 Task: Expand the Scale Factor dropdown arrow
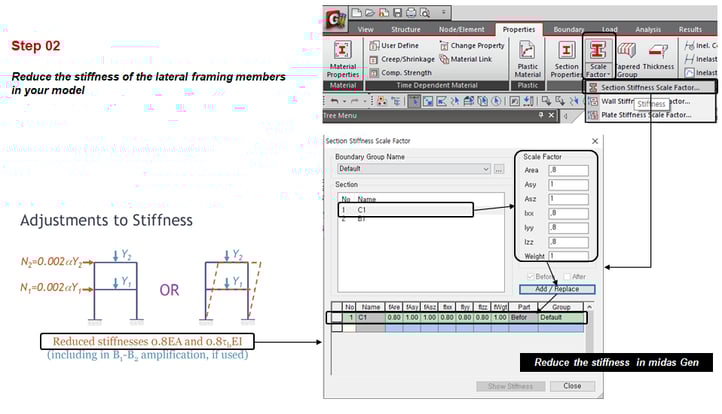point(608,75)
